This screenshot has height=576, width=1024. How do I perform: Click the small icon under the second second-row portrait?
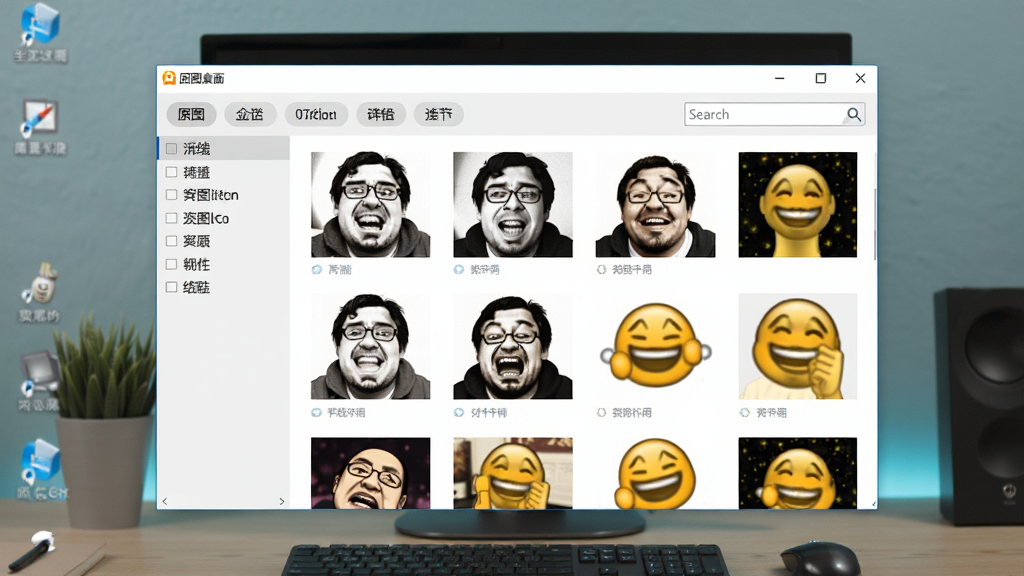click(x=459, y=413)
